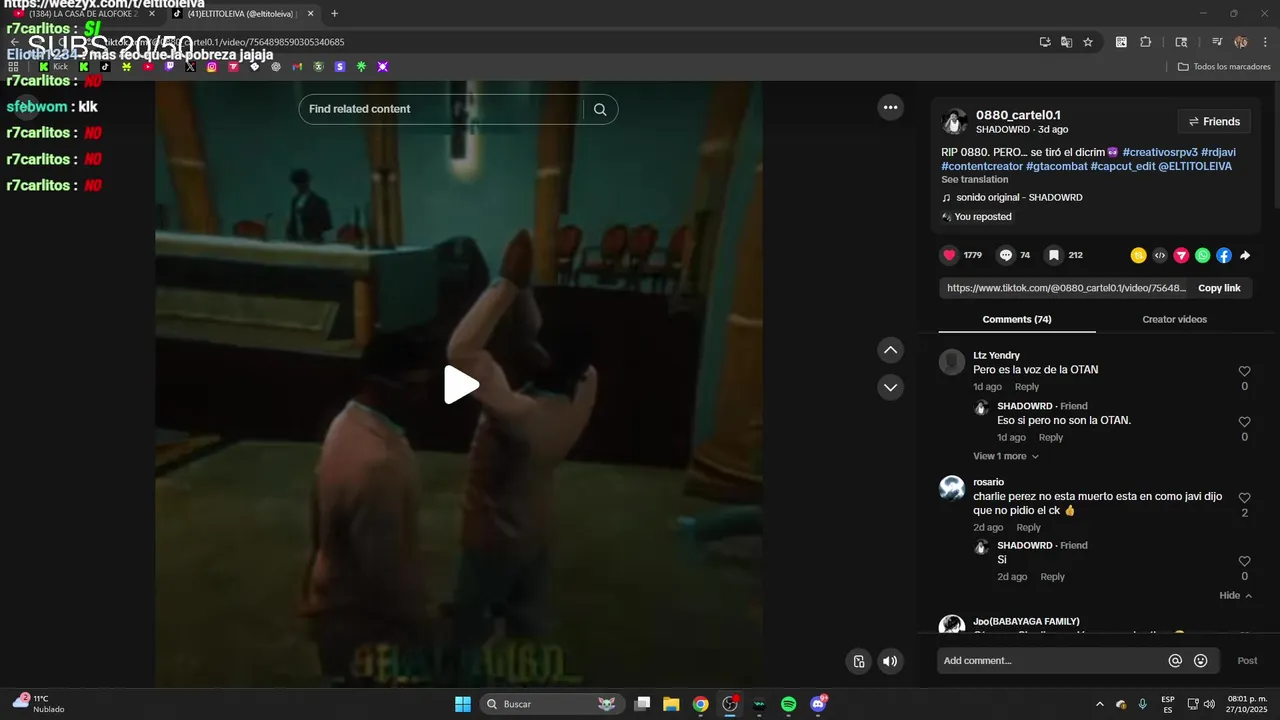Go to previous video with up arrow

(890, 350)
